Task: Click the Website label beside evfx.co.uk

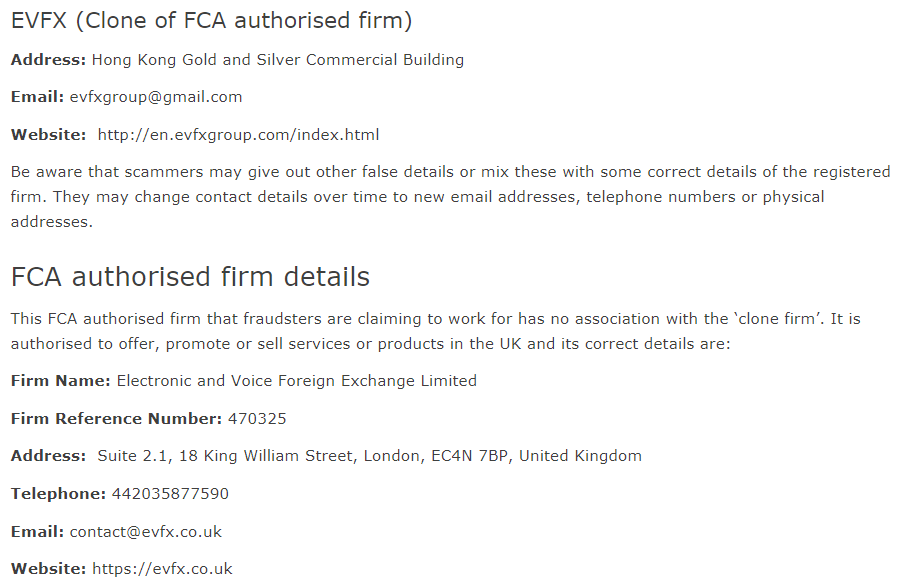Action: point(49,569)
